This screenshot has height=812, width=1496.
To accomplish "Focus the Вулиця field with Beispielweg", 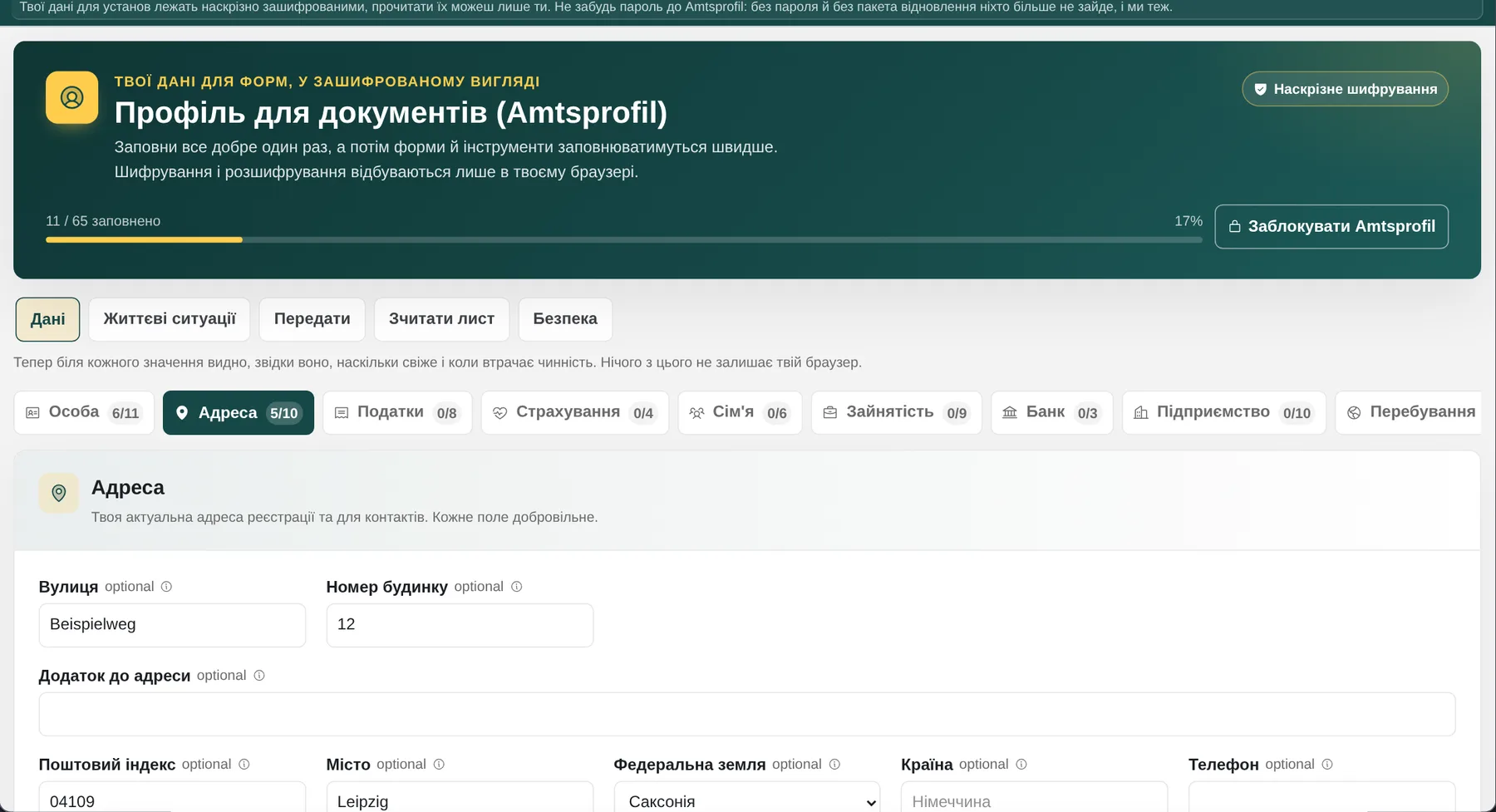I will coord(172,625).
